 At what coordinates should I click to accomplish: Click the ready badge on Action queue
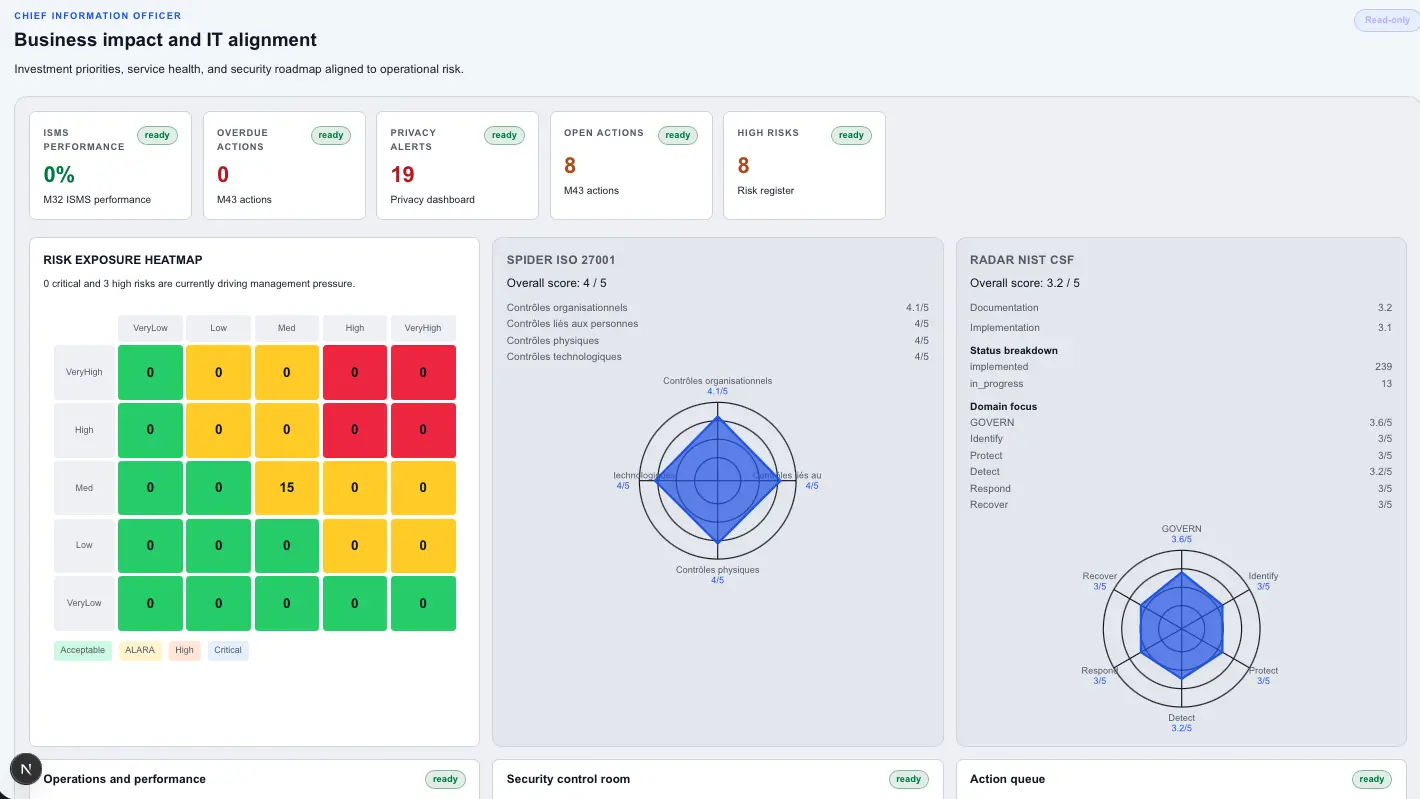tap(1371, 779)
